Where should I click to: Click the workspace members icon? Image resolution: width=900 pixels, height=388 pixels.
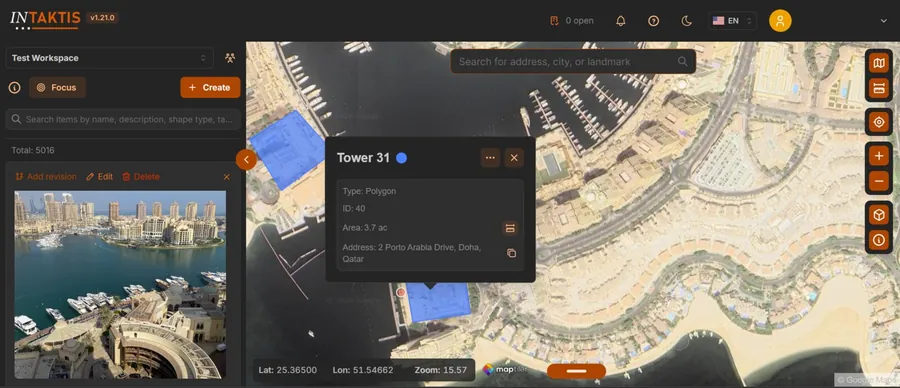click(230, 58)
